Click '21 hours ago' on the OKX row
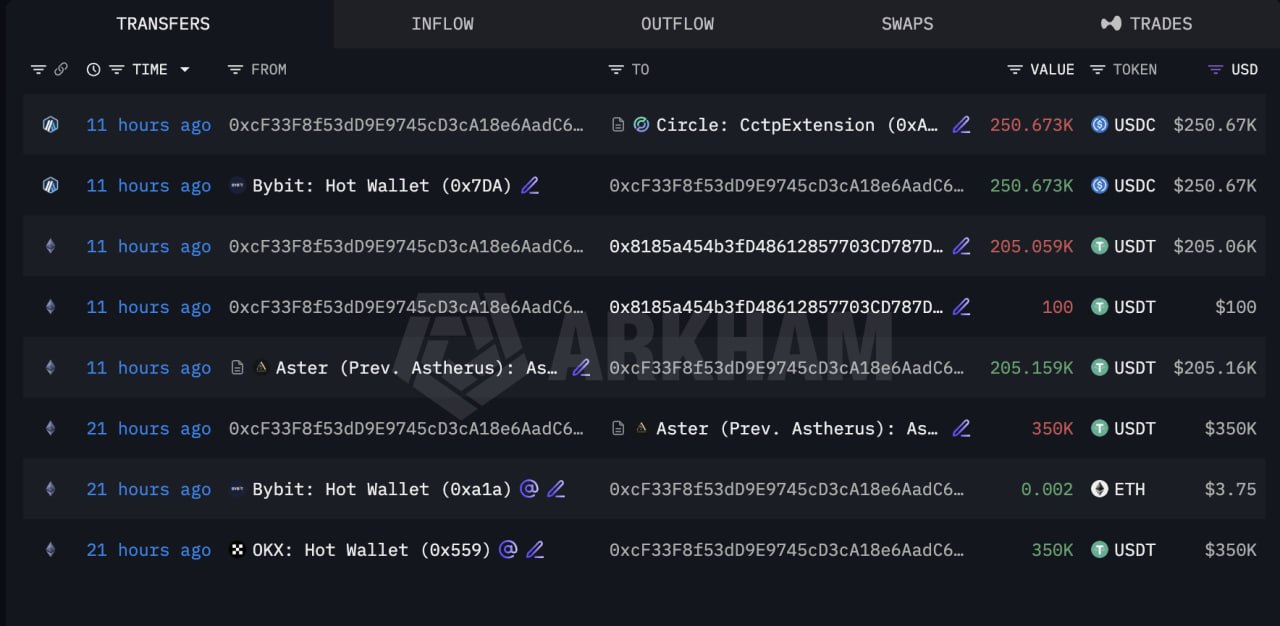 click(x=148, y=549)
